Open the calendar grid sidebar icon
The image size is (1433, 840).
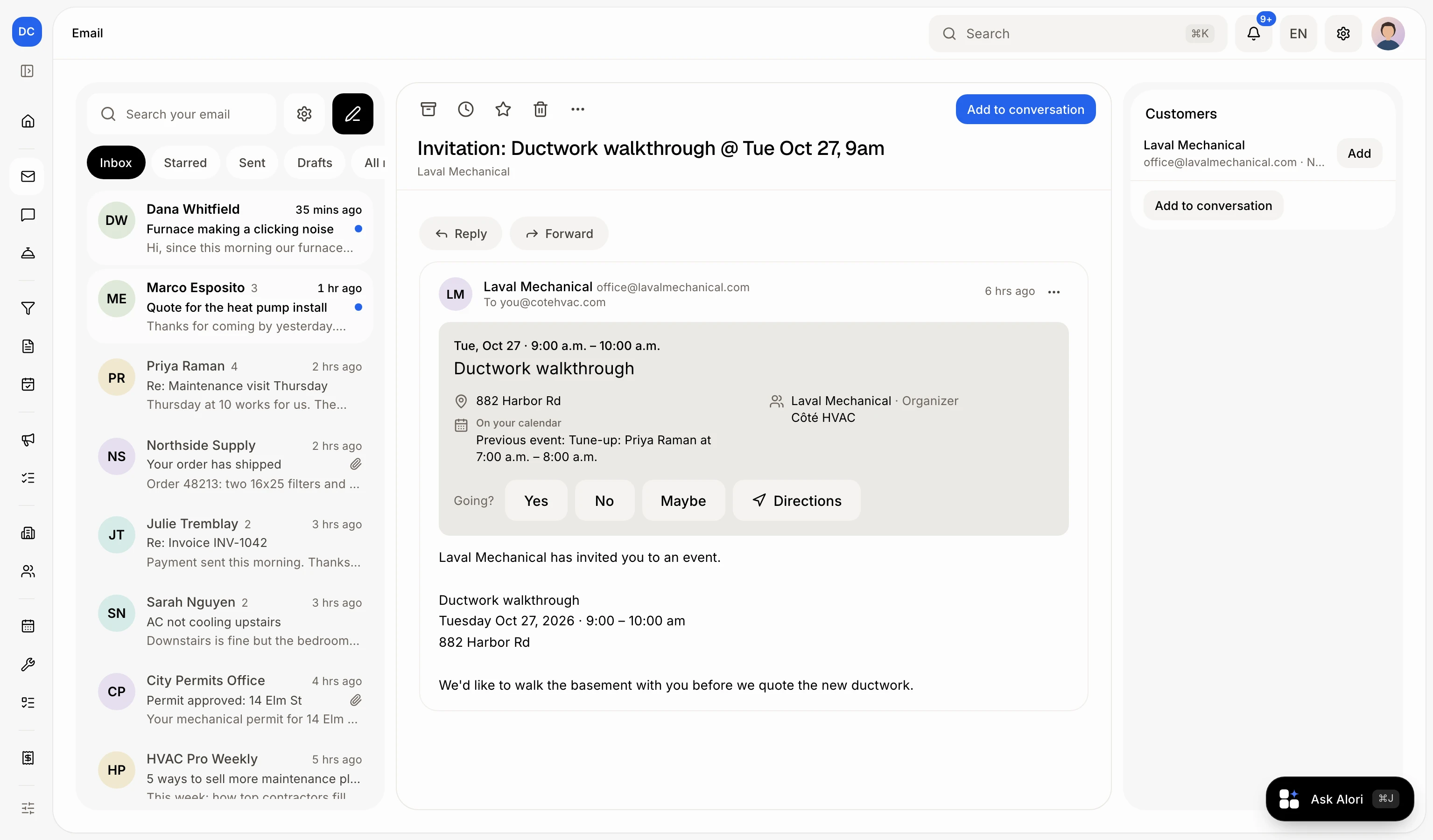[x=27, y=626]
